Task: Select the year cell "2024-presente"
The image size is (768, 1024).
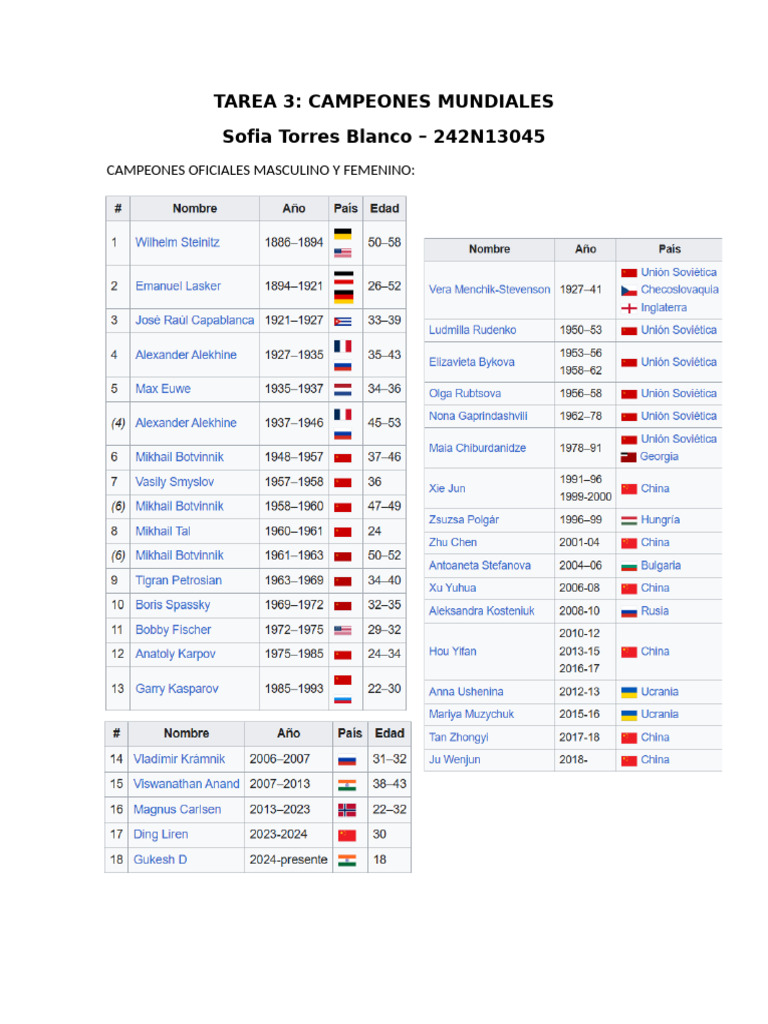Action: [x=288, y=859]
